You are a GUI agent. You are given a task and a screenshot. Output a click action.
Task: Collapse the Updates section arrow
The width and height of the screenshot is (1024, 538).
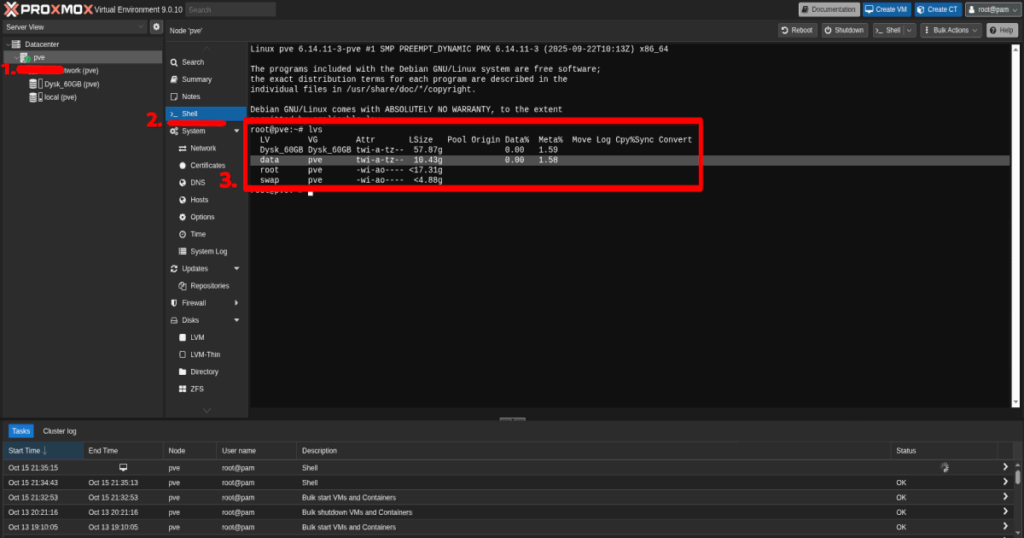[237, 268]
